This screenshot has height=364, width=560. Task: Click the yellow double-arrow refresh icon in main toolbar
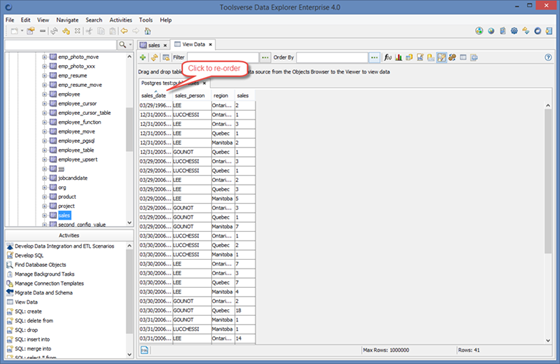point(66,31)
